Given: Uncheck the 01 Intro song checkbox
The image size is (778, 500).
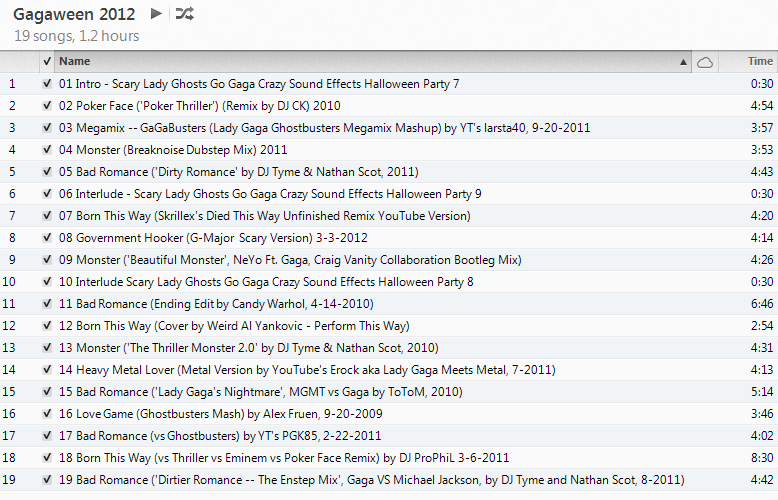Looking at the screenshot, I should 47,84.
